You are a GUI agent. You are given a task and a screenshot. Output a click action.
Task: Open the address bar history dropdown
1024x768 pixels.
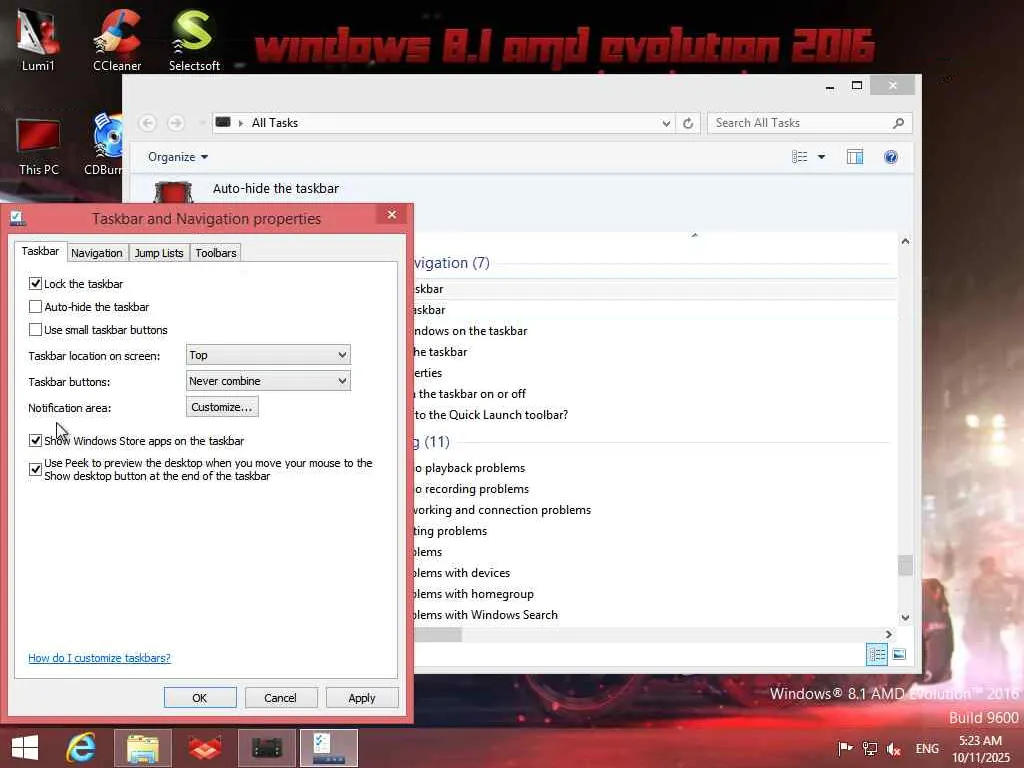point(666,123)
